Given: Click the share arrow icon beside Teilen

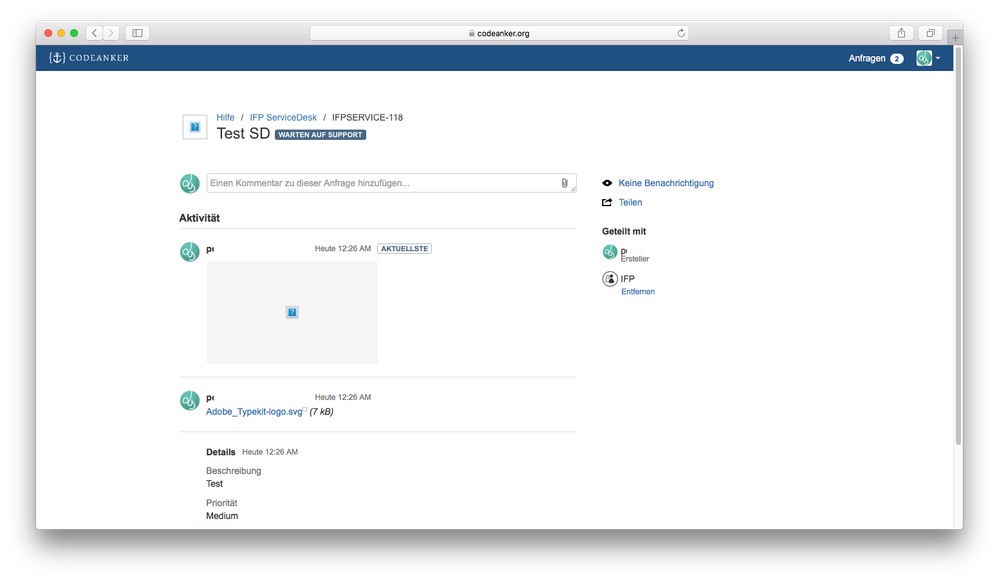Looking at the screenshot, I should pyautogui.click(x=607, y=202).
